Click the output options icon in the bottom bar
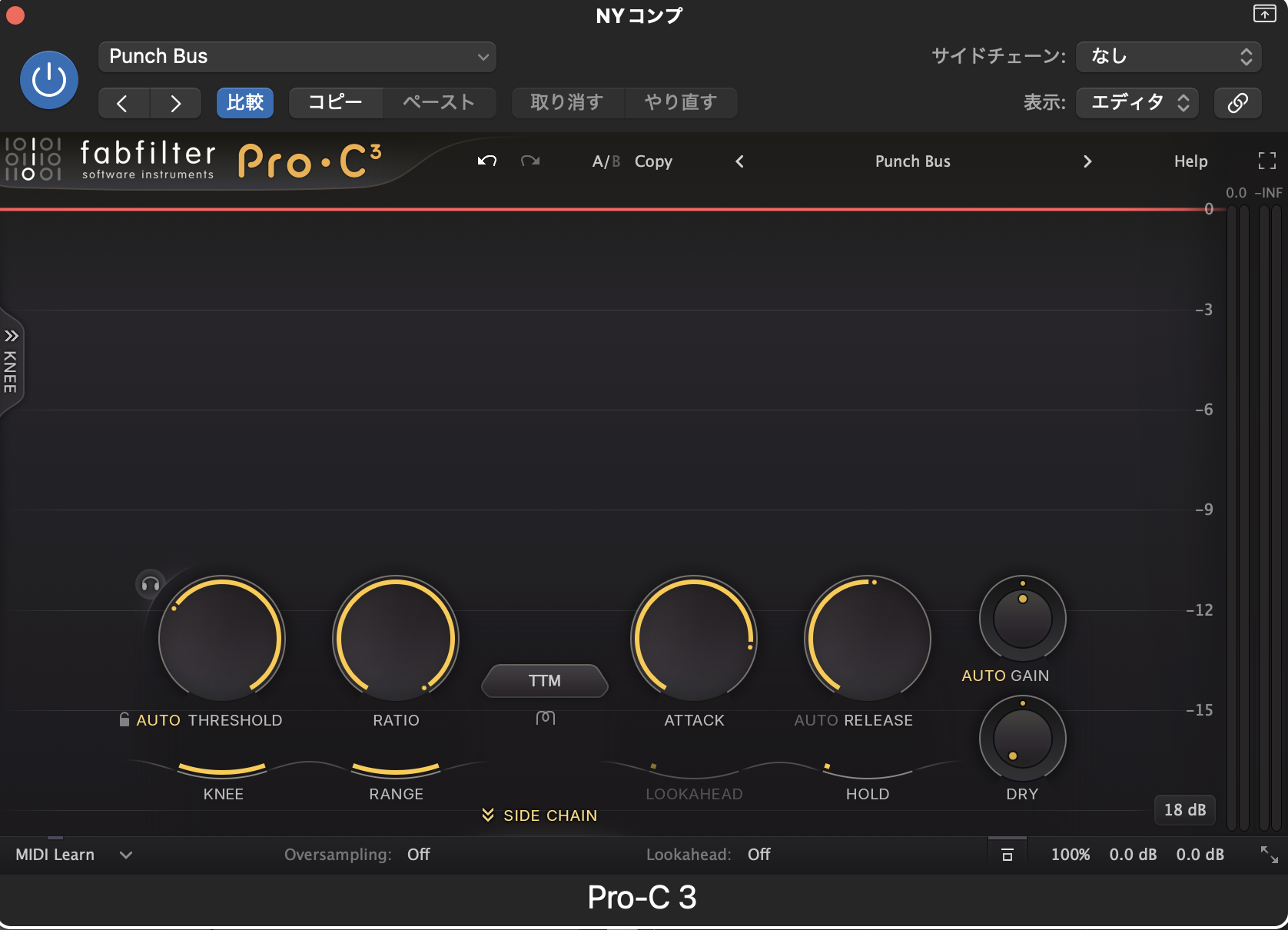1288x930 pixels. (x=1007, y=855)
